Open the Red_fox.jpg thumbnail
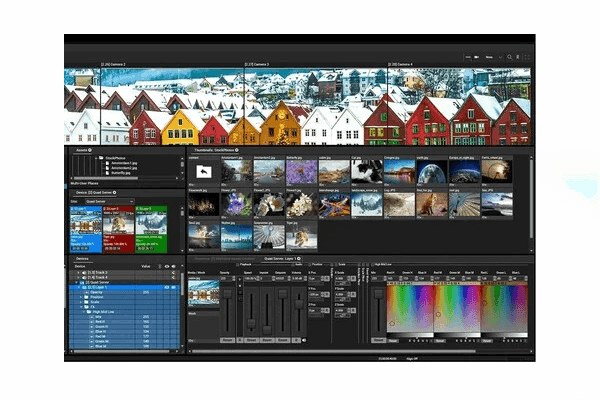Screen dimensions: 600x400 (x=432, y=204)
